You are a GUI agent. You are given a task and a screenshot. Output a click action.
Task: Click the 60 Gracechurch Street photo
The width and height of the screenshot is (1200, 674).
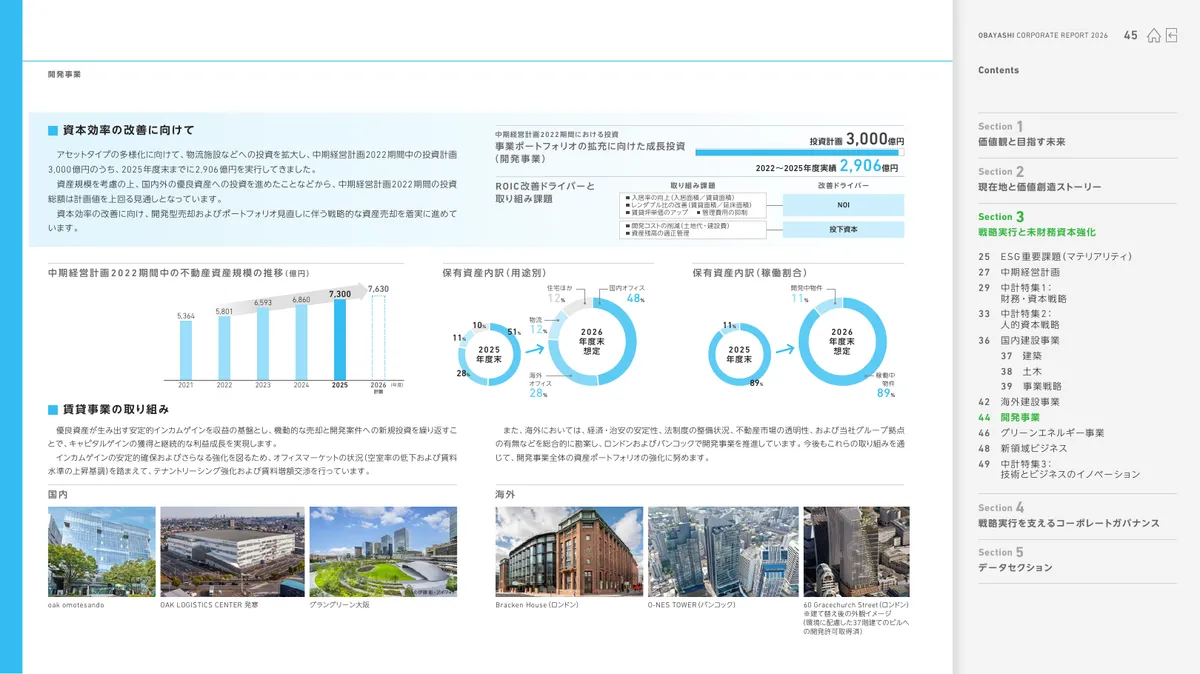tap(856, 552)
